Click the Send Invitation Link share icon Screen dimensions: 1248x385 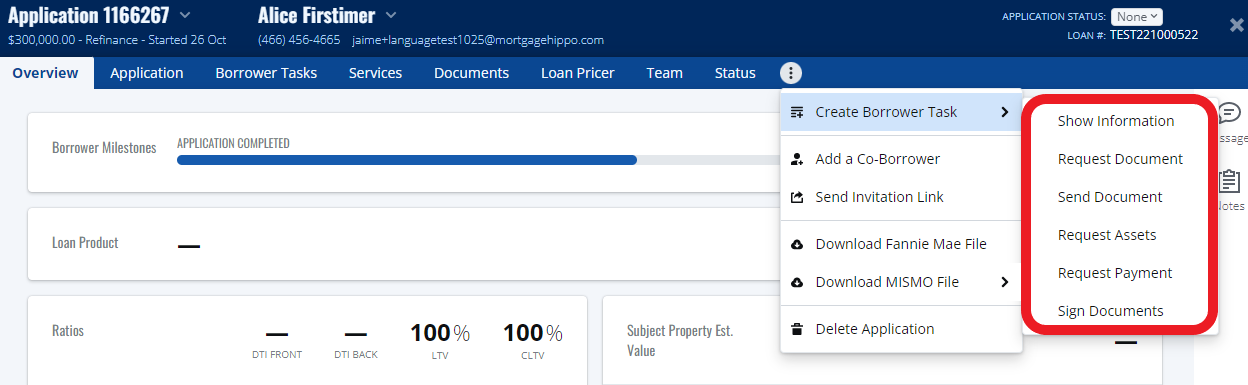[797, 197]
